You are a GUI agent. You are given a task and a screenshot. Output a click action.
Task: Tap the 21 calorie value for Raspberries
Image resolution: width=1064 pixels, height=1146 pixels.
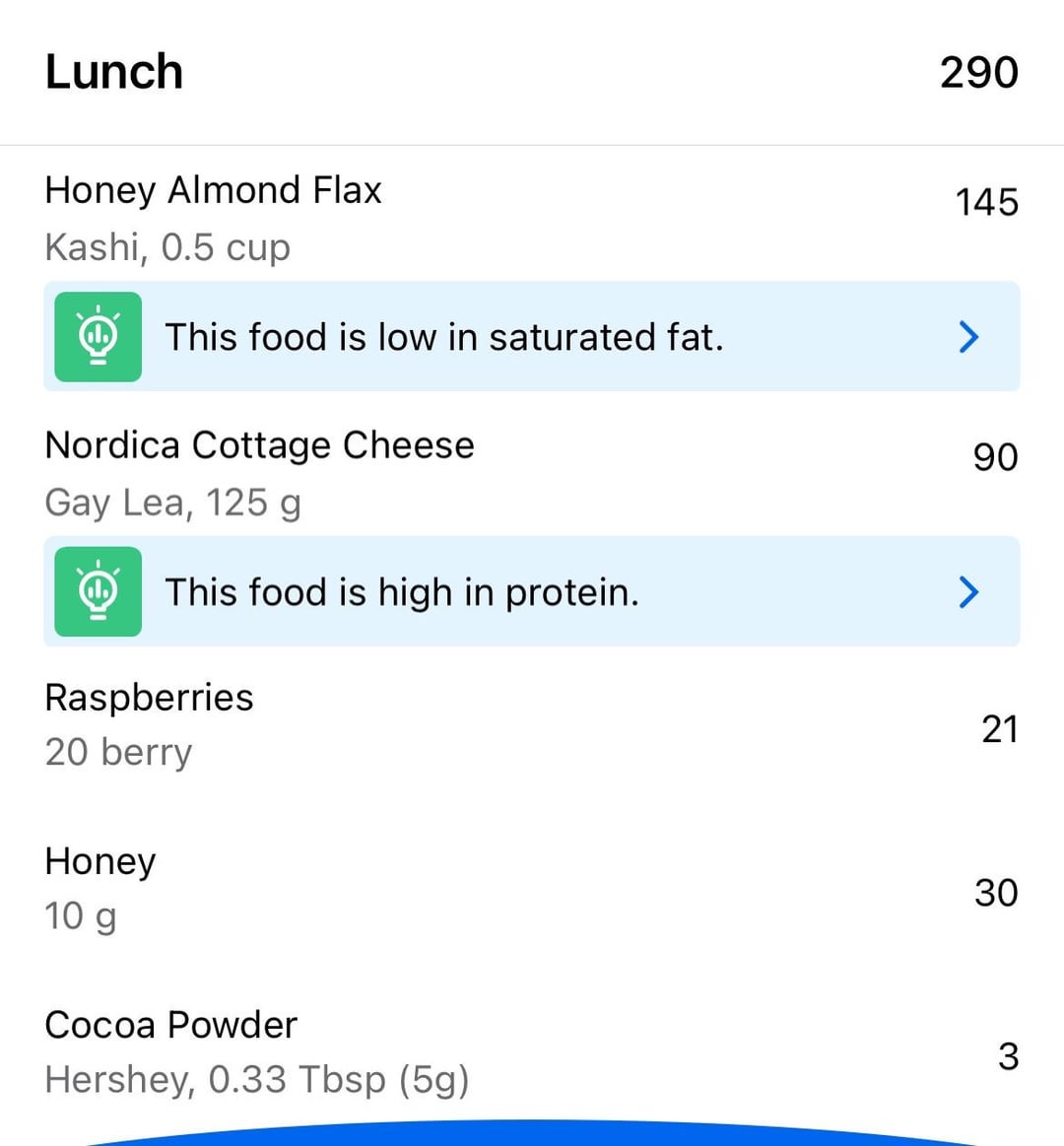(x=1000, y=729)
